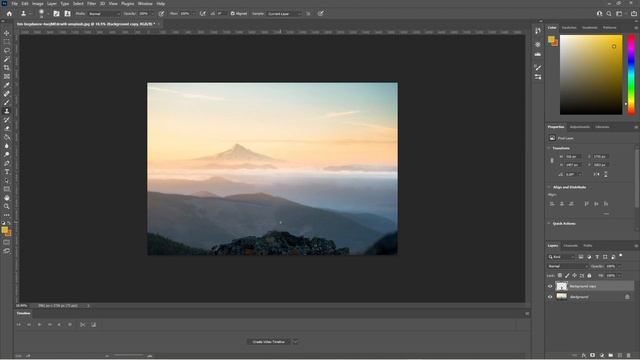Select the Hand tool
The width and height of the screenshot is (640, 360).
7,198
